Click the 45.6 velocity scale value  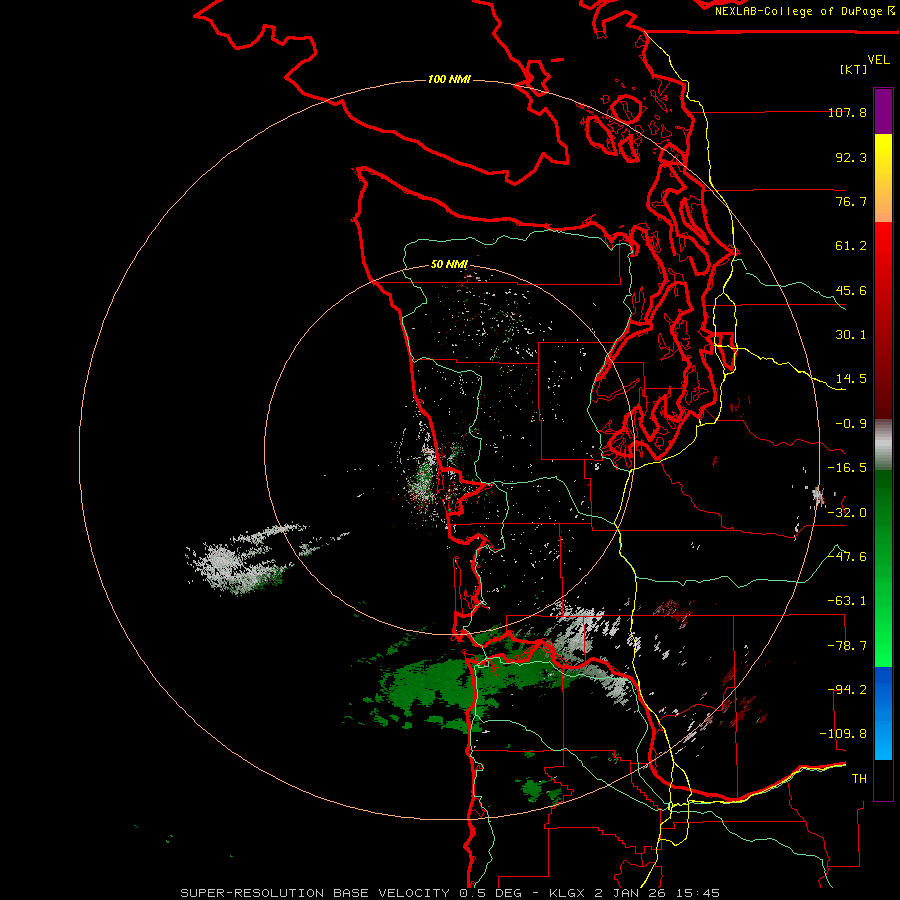[x=851, y=290]
